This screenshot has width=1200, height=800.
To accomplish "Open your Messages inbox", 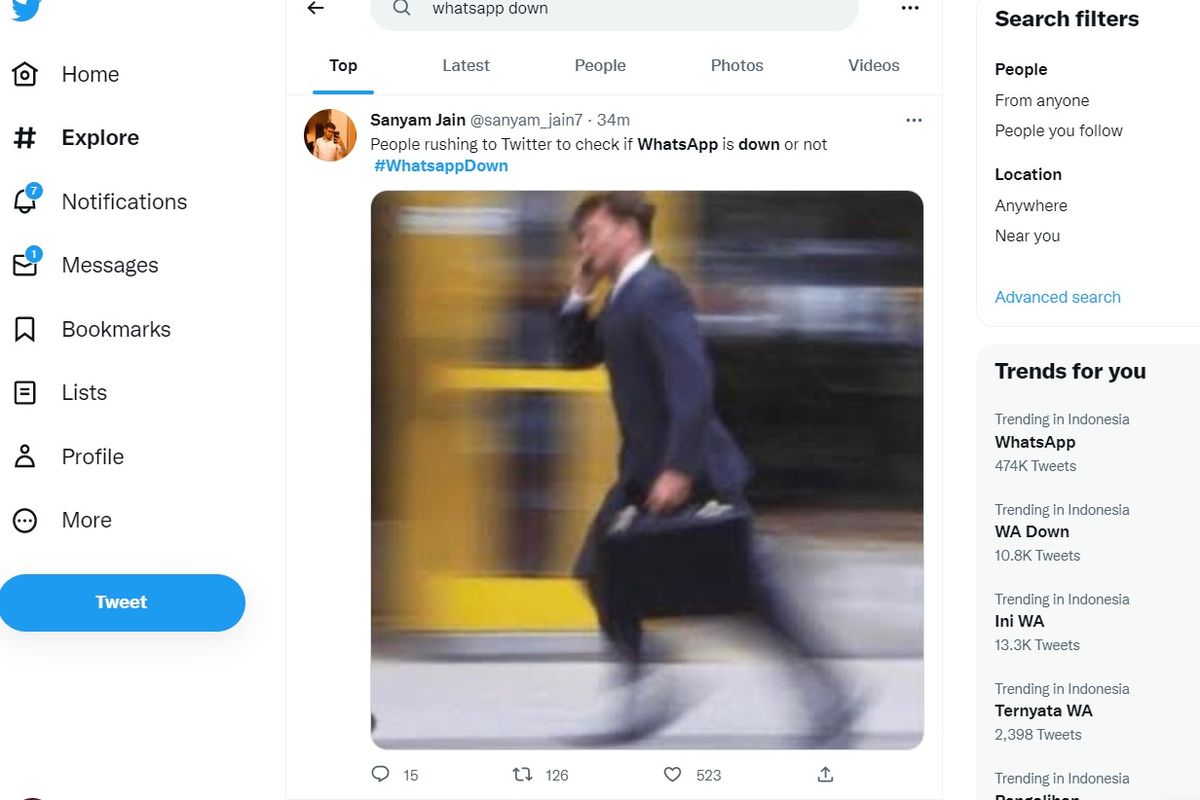I will (110, 265).
